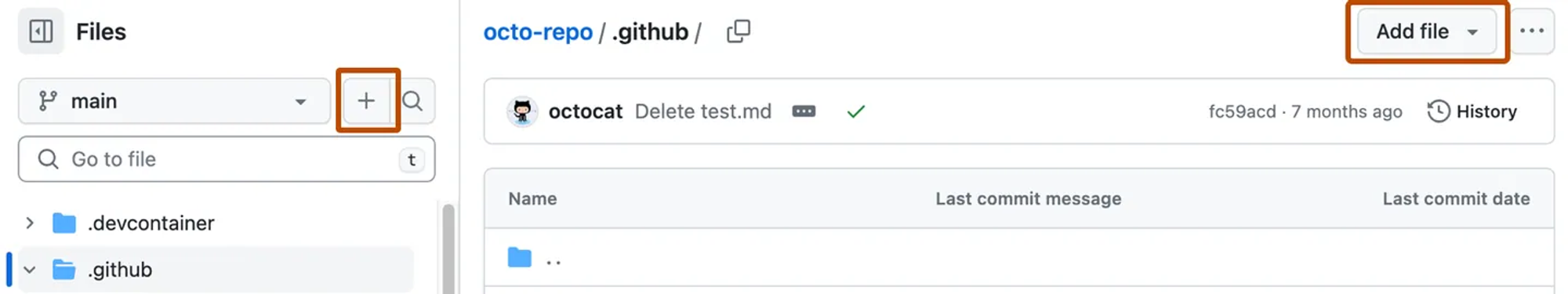The height and width of the screenshot is (294, 1568).
Task: Click the plus icon to add file
Action: click(366, 100)
